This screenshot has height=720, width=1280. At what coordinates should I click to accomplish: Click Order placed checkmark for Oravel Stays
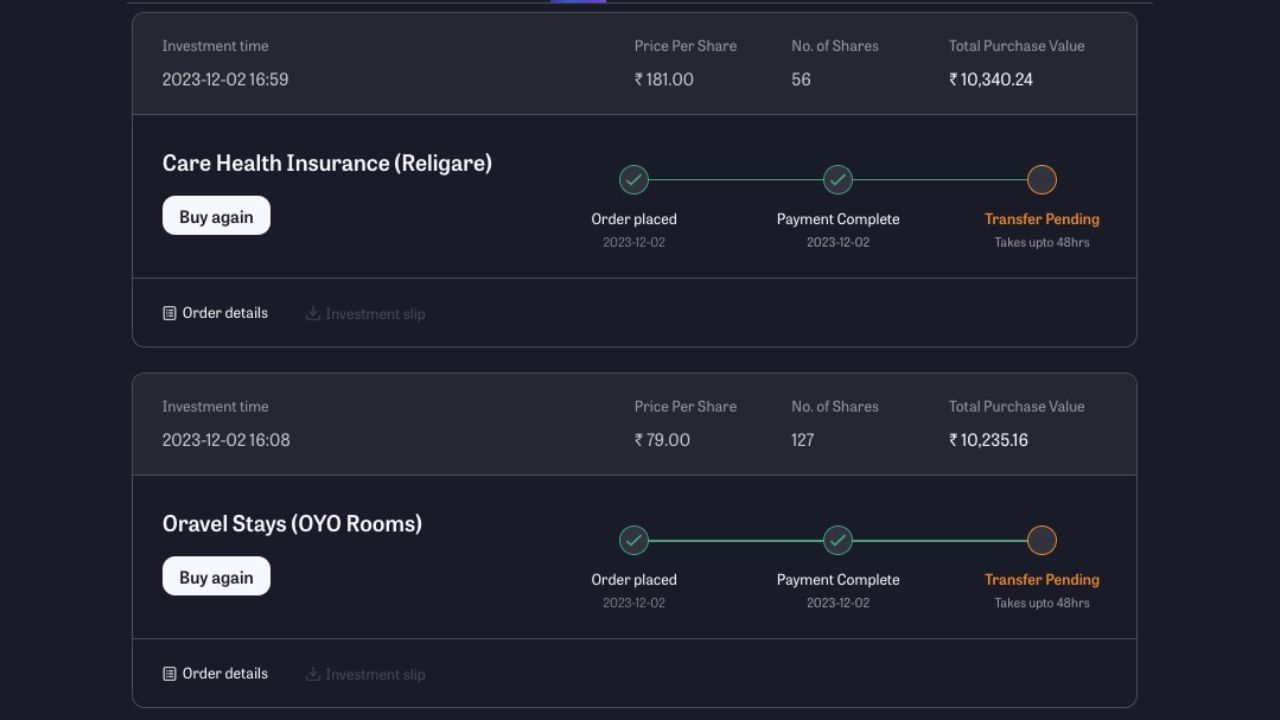pos(634,541)
